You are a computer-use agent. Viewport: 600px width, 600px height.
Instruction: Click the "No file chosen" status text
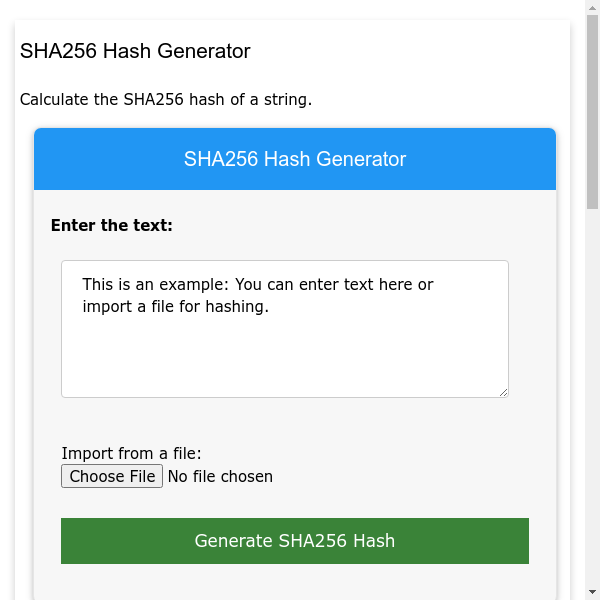click(220, 476)
